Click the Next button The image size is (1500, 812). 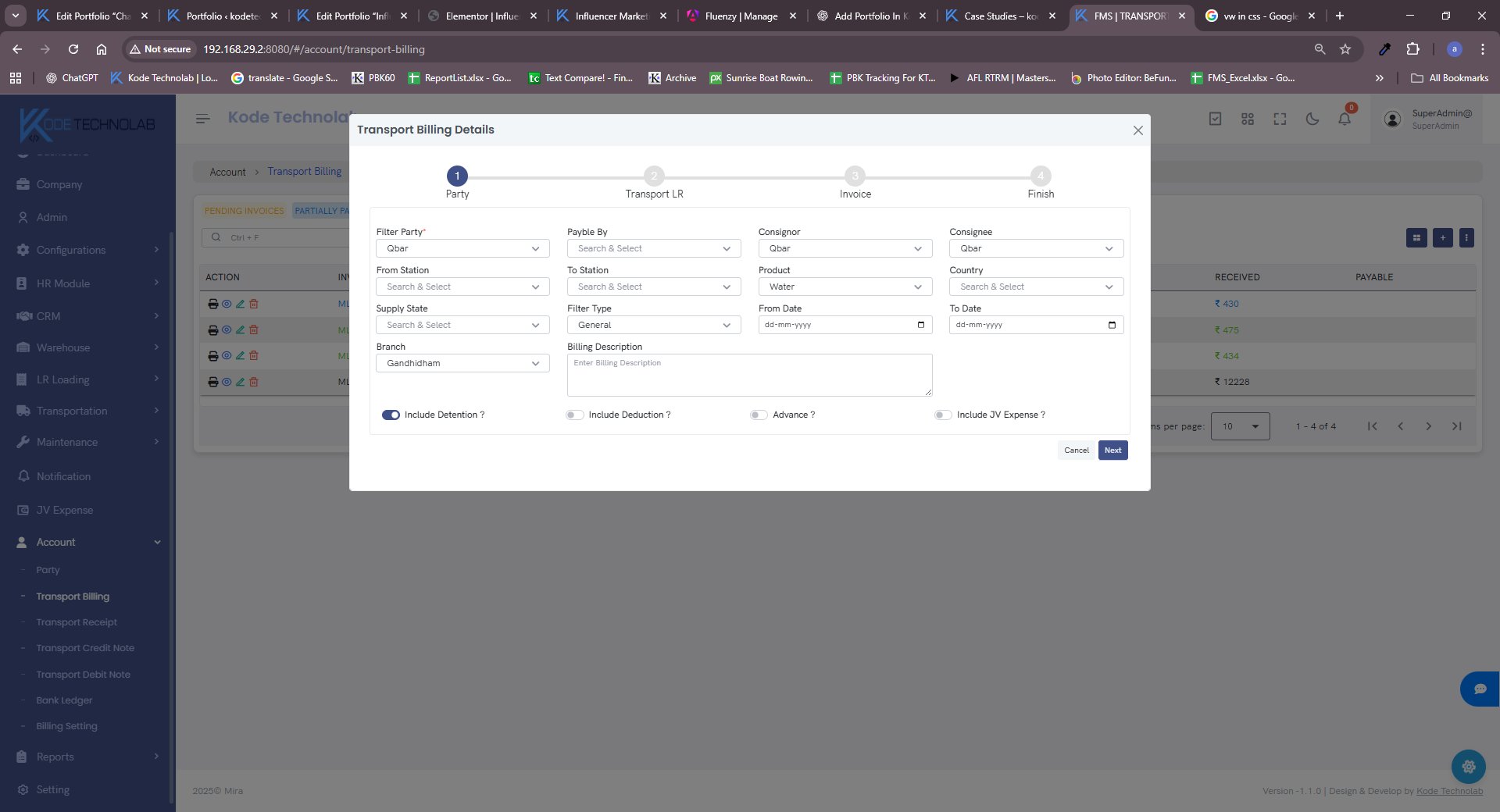[x=1112, y=451]
